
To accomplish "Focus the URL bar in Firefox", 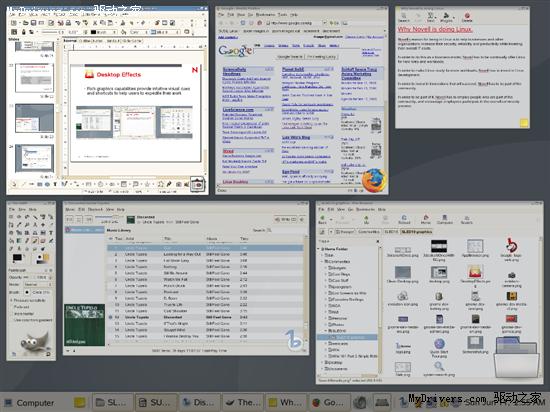I will click(294, 23).
